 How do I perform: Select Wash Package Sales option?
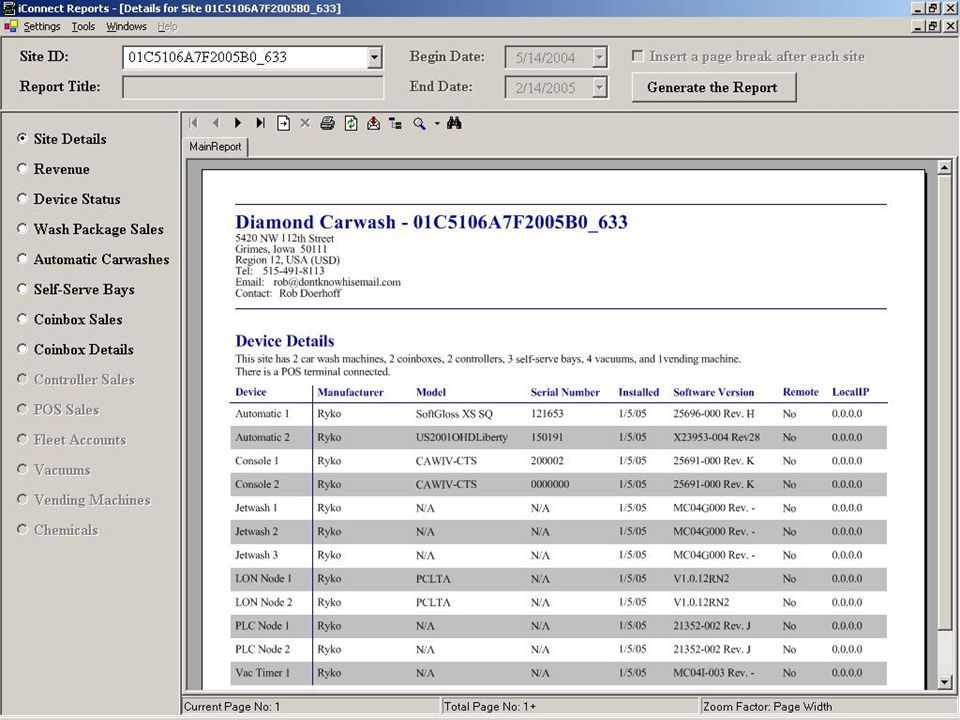[x=23, y=228]
